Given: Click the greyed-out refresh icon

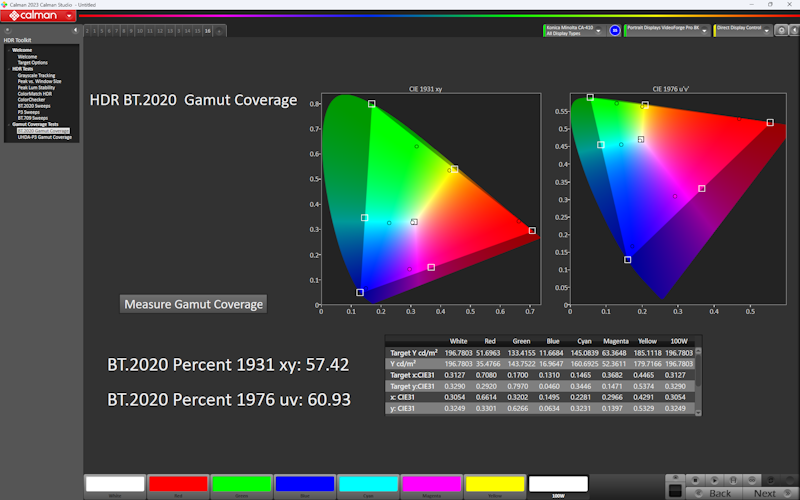Looking at the screenshot, I should click(x=771, y=480).
